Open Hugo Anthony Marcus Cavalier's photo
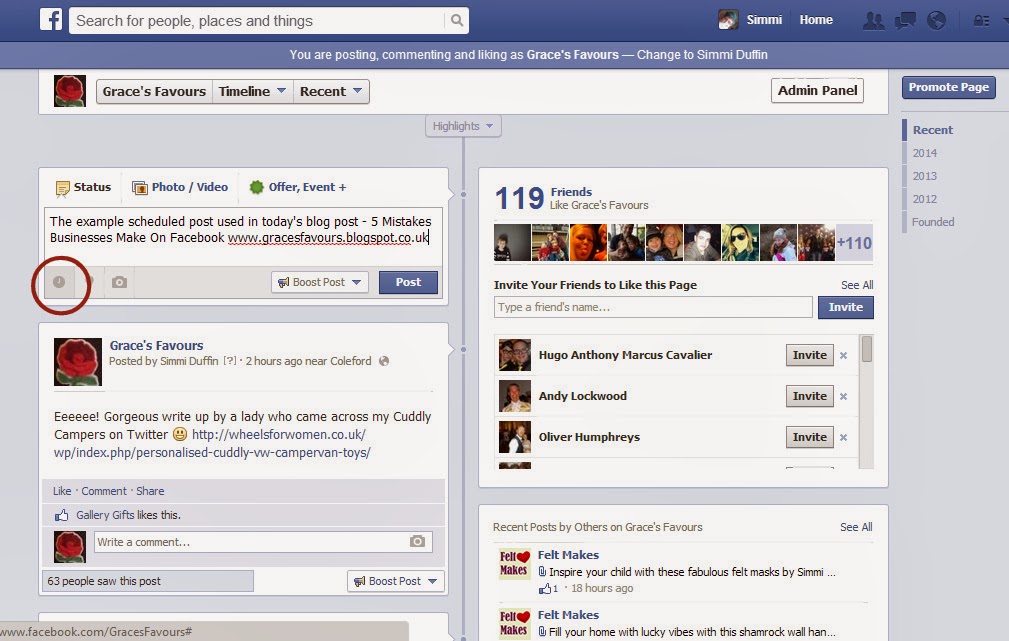Image resolution: width=1009 pixels, height=641 pixels. (515, 355)
